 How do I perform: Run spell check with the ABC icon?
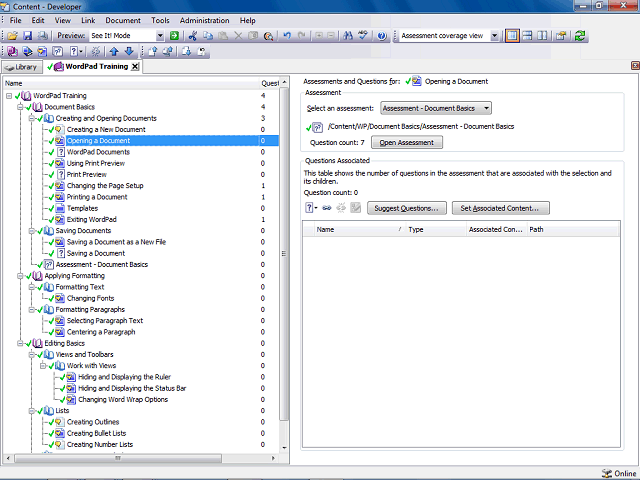tap(363, 36)
